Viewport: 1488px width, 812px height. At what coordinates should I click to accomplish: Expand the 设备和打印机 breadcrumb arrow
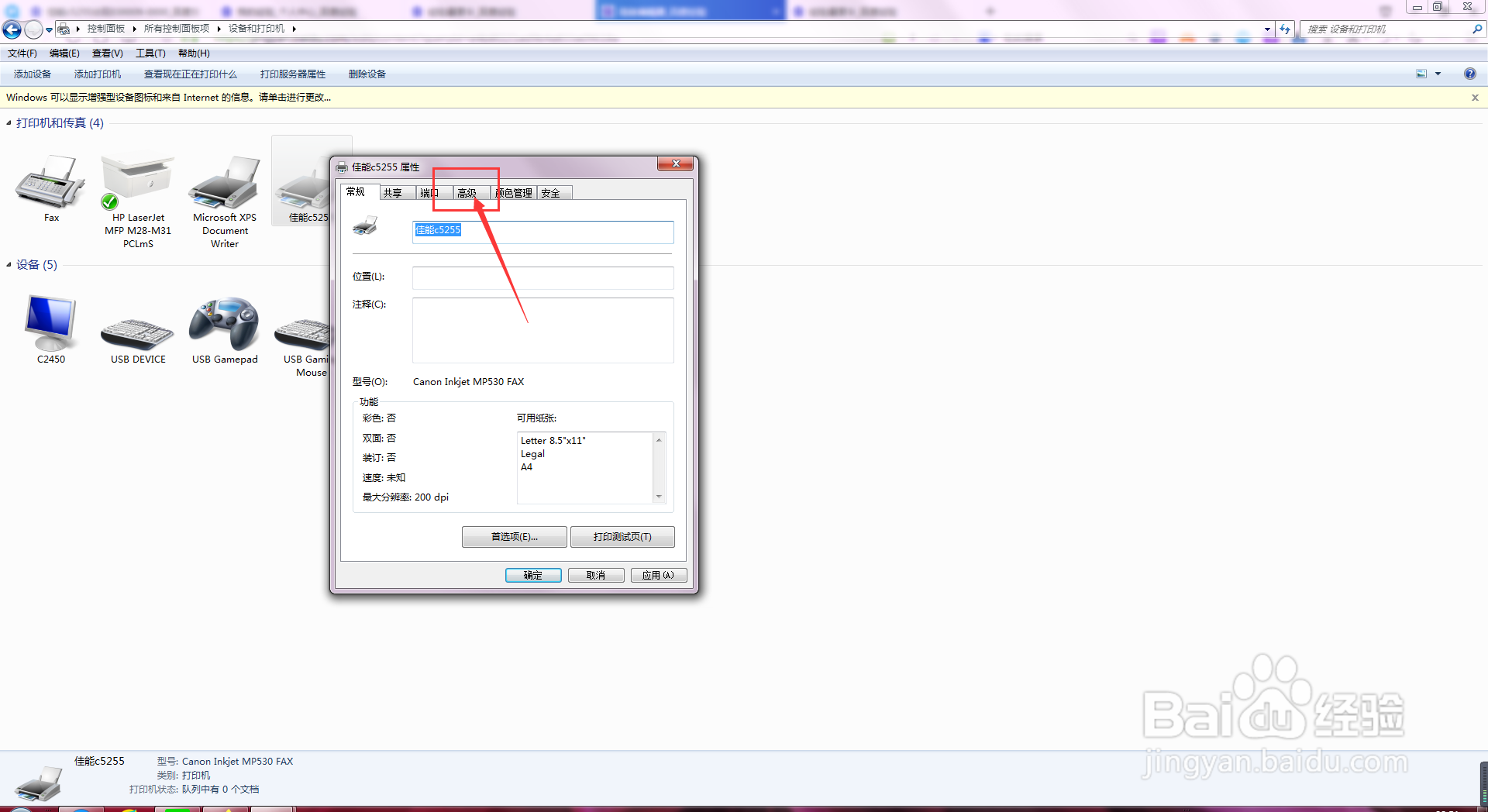[294, 29]
